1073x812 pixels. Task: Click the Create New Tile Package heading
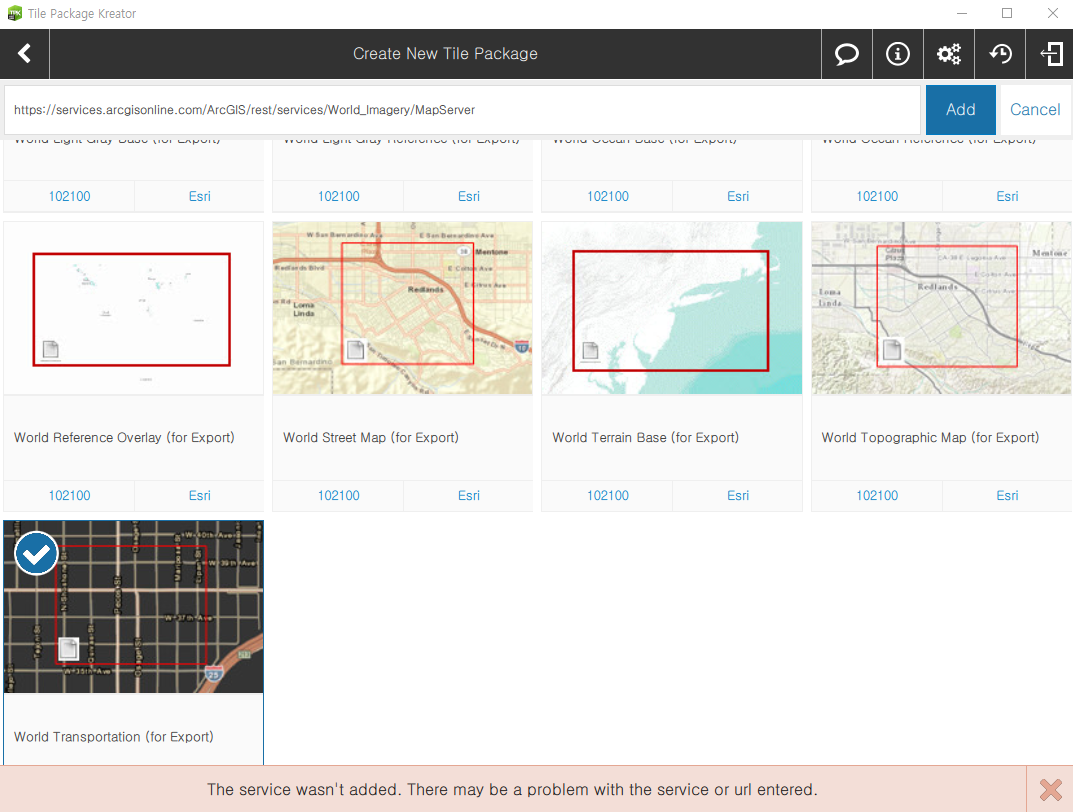[445, 53]
